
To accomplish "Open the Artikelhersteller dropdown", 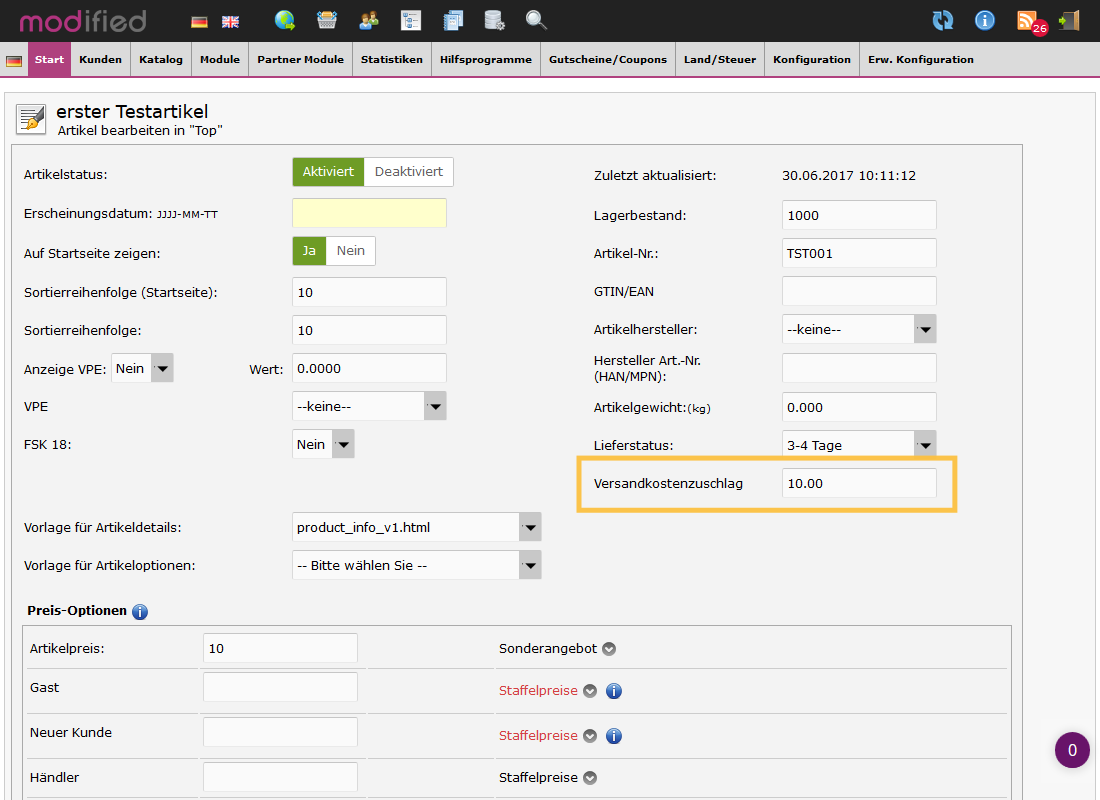I will tap(859, 329).
